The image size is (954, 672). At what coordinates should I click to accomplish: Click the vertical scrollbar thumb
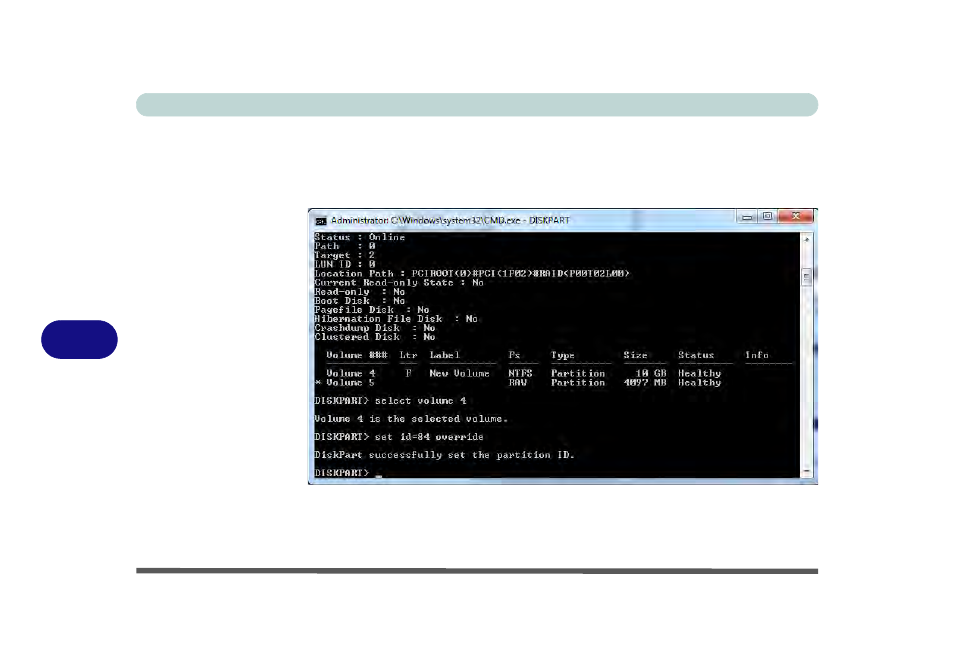[806, 277]
